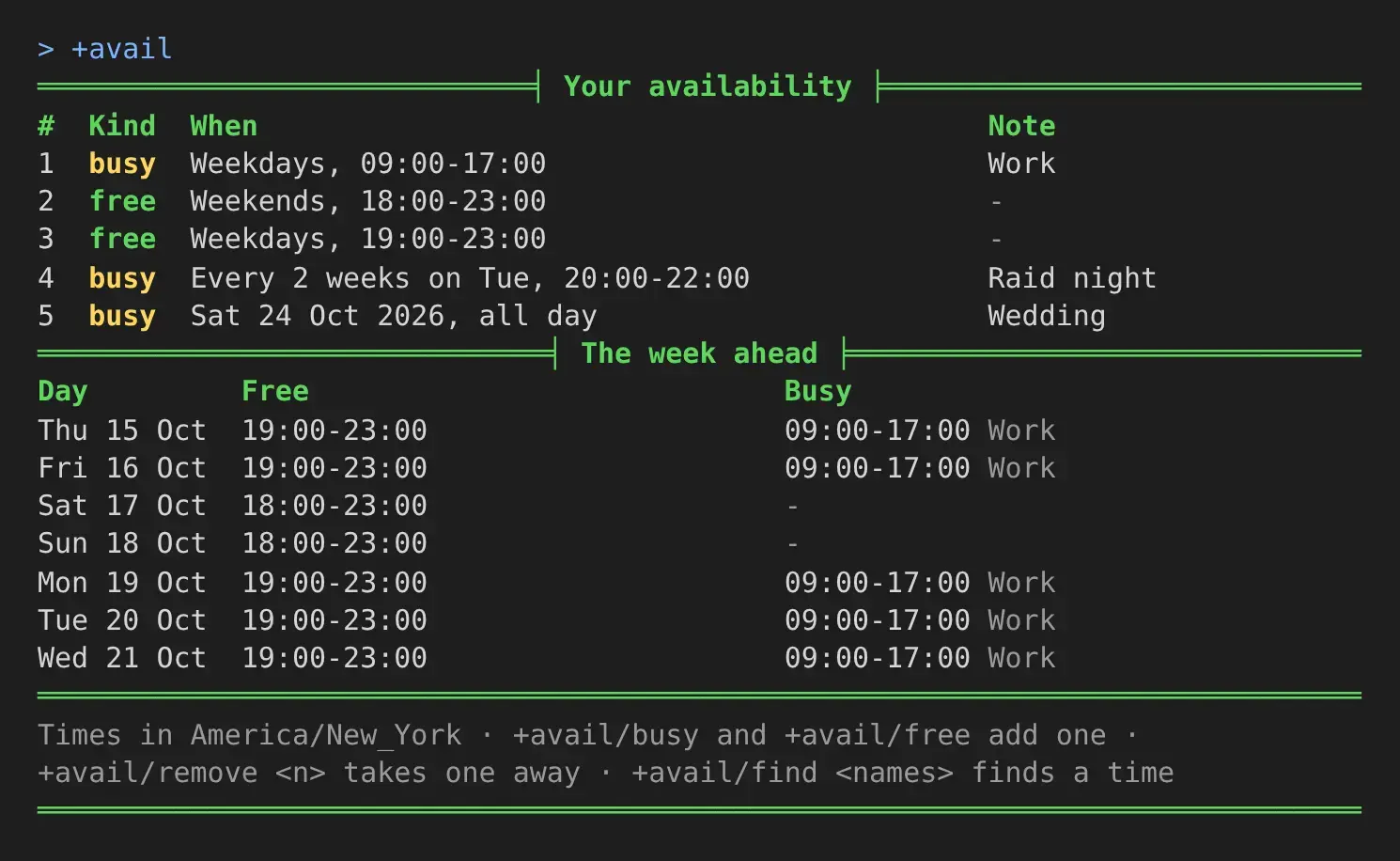The width and height of the screenshot is (1400, 861).
Task: Click the 'Day' column header
Action: (63, 391)
